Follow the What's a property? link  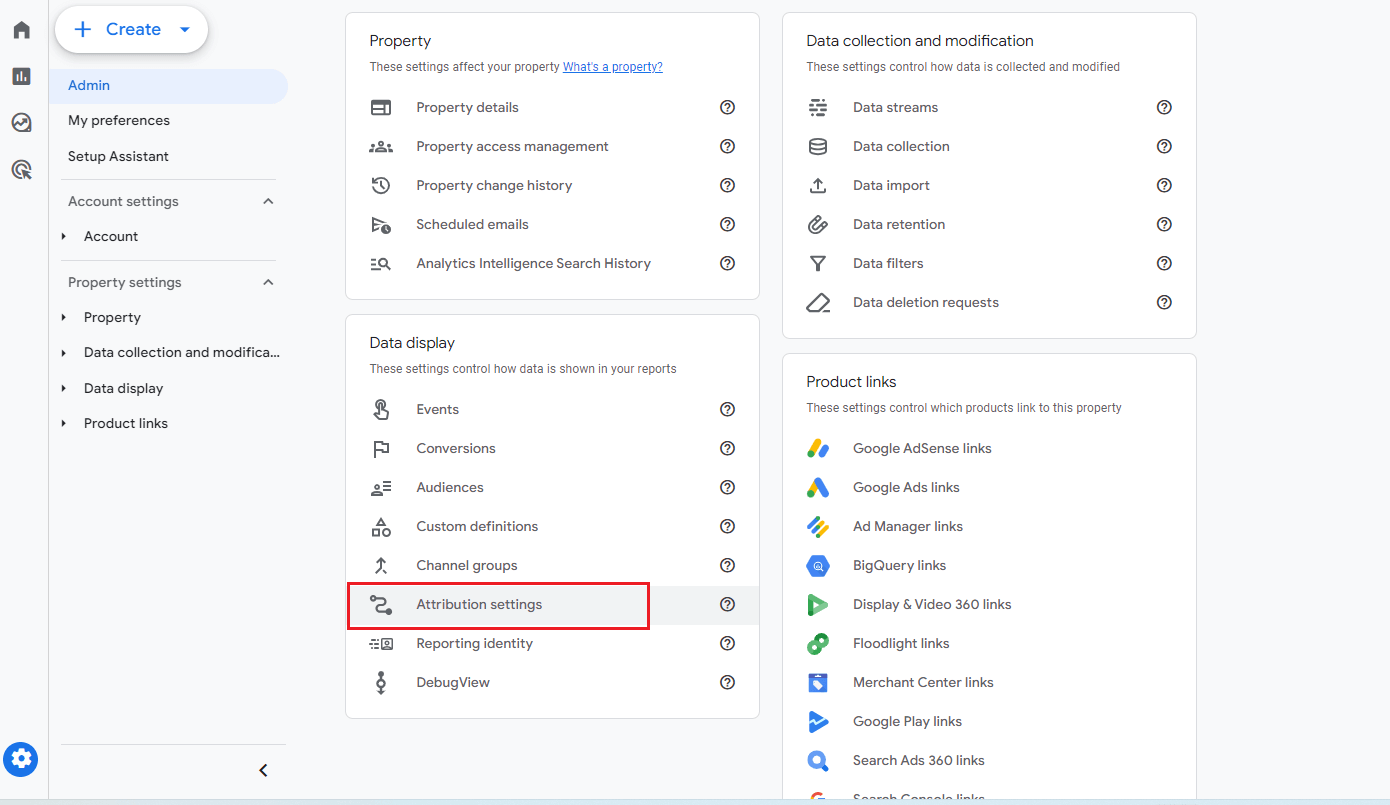pos(613,67)
